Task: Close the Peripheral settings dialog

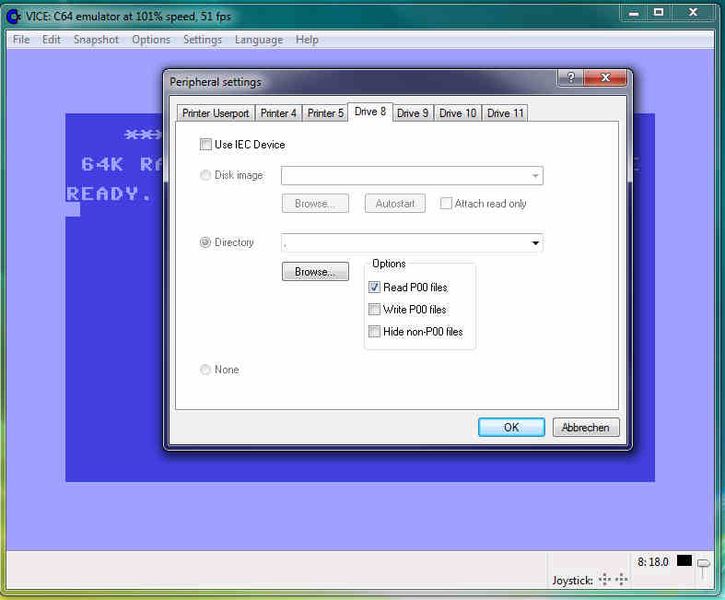Action: click(607, 79)
